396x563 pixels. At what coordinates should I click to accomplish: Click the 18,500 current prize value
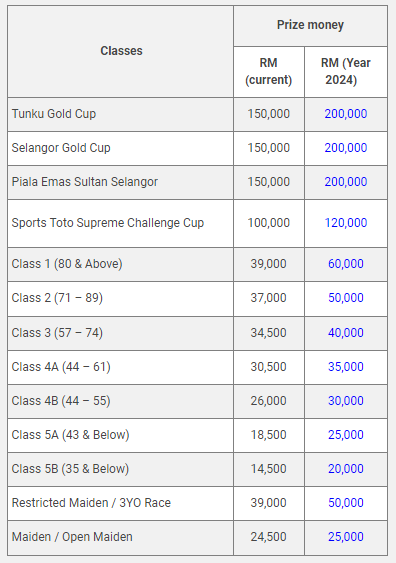(269, 435)
